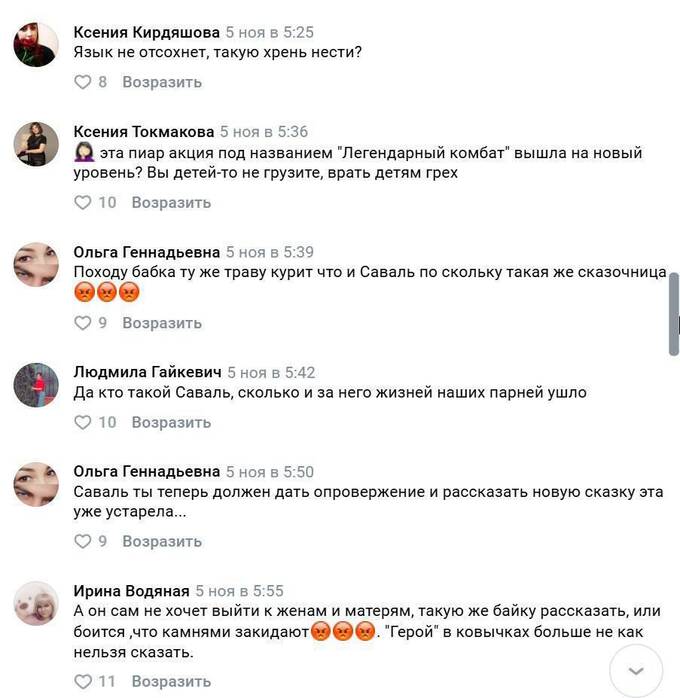Open timestamp 5 ноя в 5:42 link

(x=271, y=372)
